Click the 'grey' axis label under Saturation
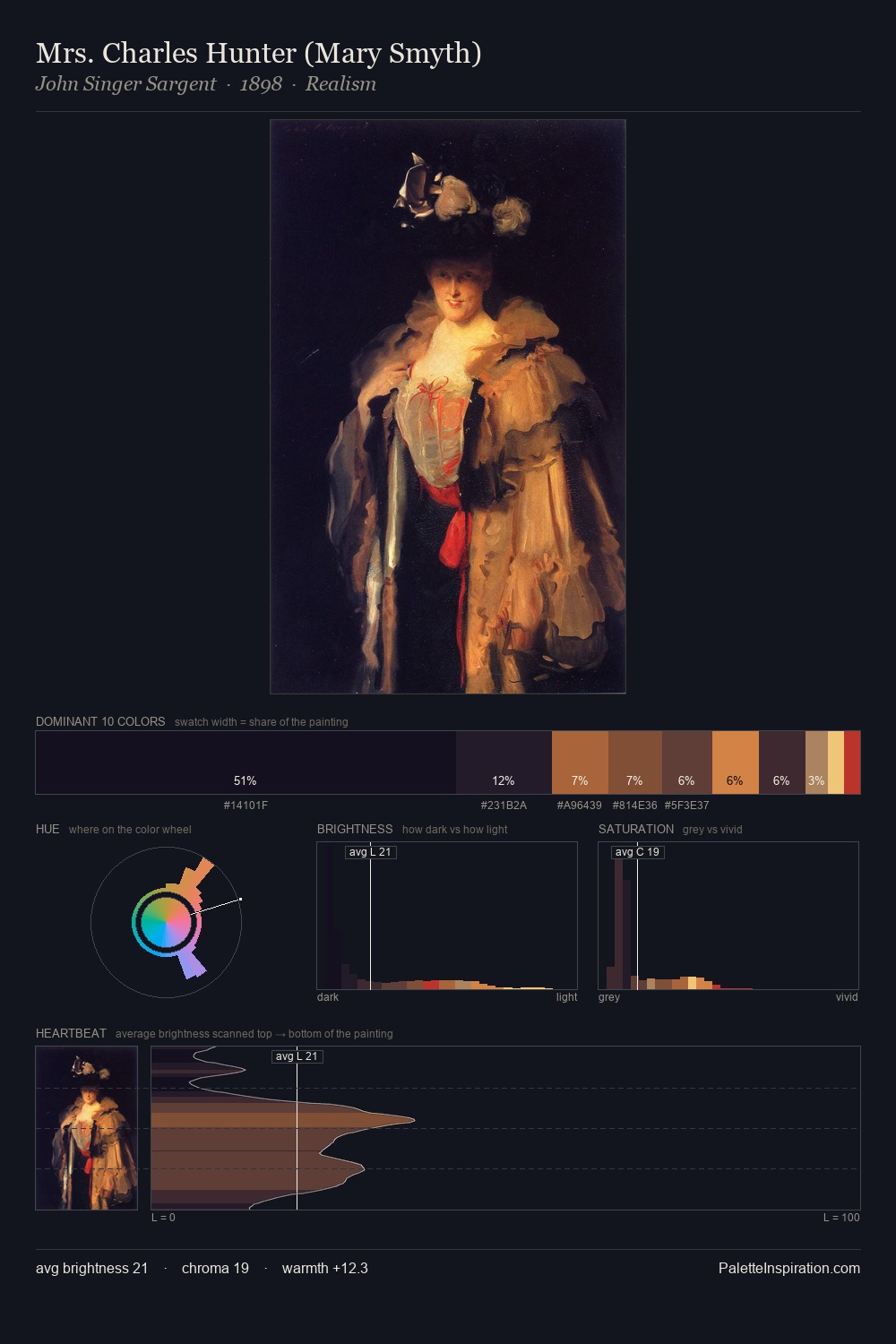 coord(609,997)
